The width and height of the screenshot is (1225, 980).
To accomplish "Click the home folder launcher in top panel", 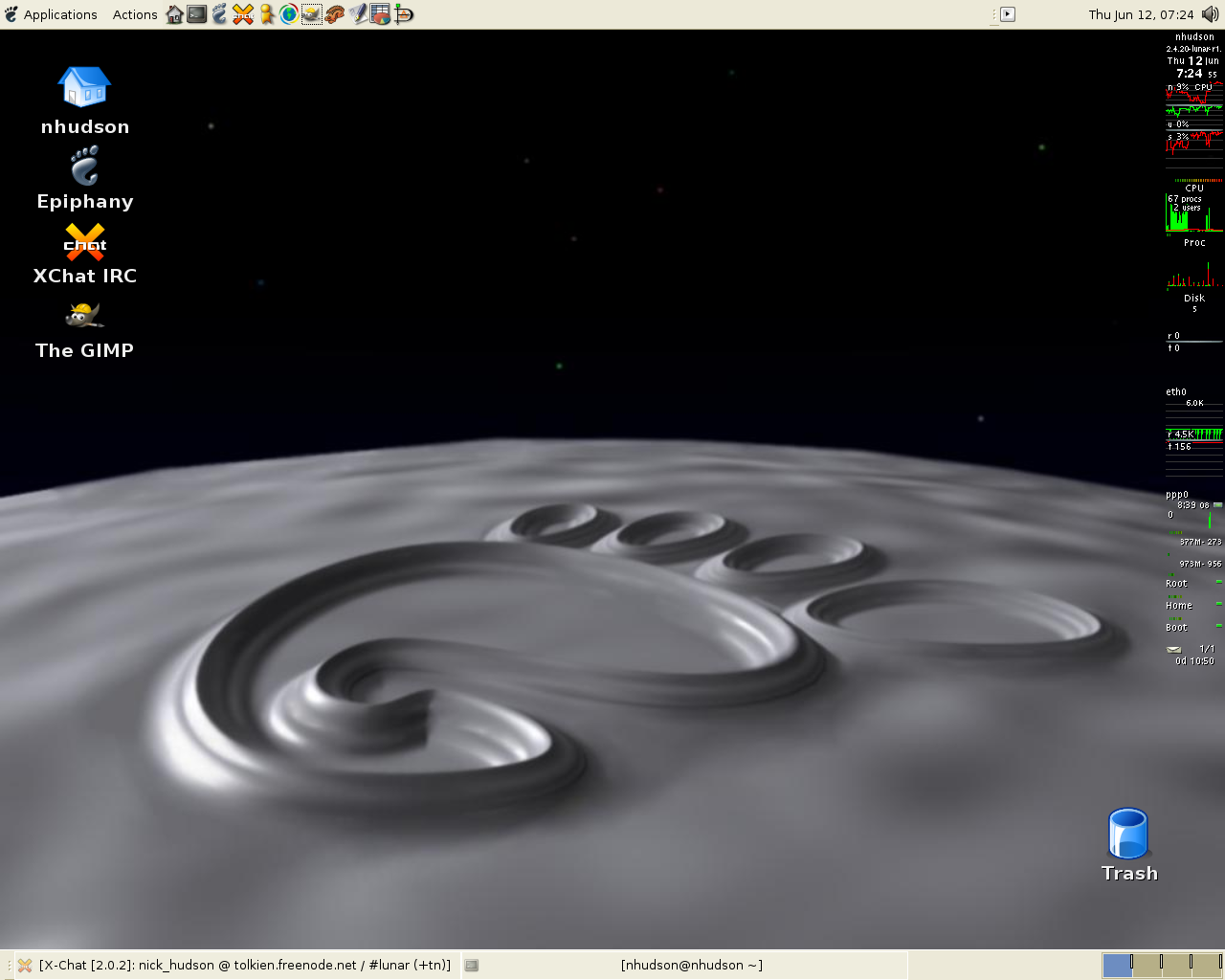I will point(174,14).
